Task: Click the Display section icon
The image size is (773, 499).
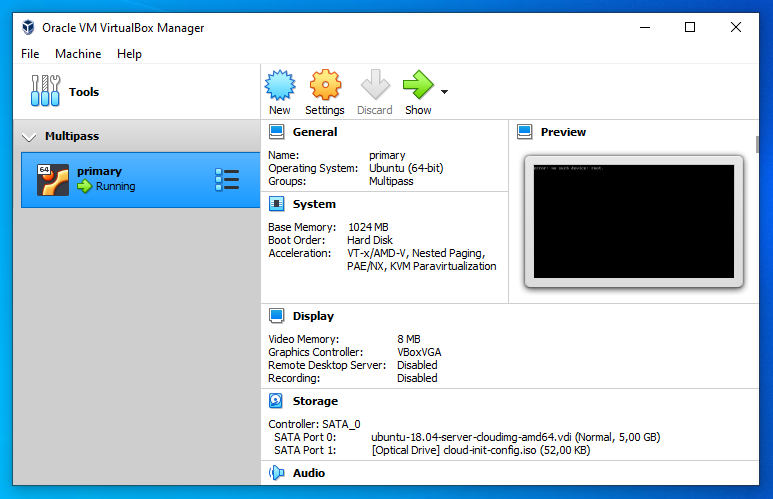Action: pyautogui.click(x=276, y=316)
